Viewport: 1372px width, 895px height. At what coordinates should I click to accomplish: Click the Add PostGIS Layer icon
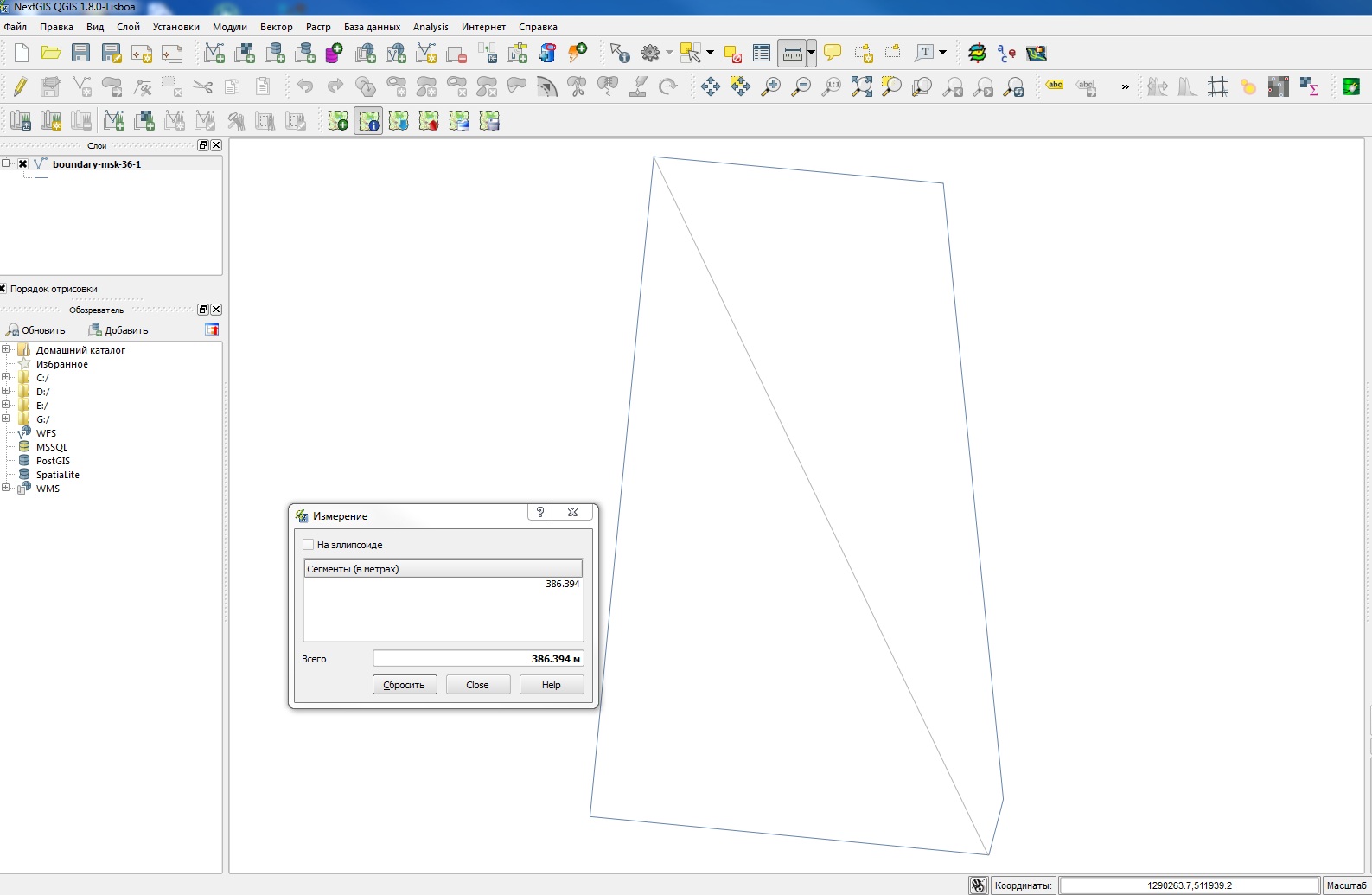pos(275,54)
